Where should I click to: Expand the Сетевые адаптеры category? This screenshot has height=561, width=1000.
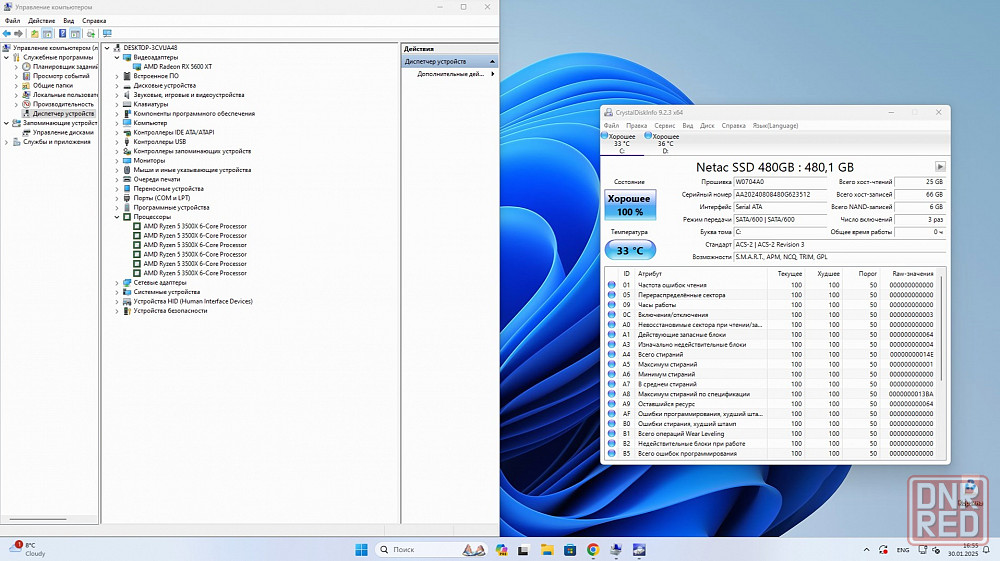coord(117,283)
